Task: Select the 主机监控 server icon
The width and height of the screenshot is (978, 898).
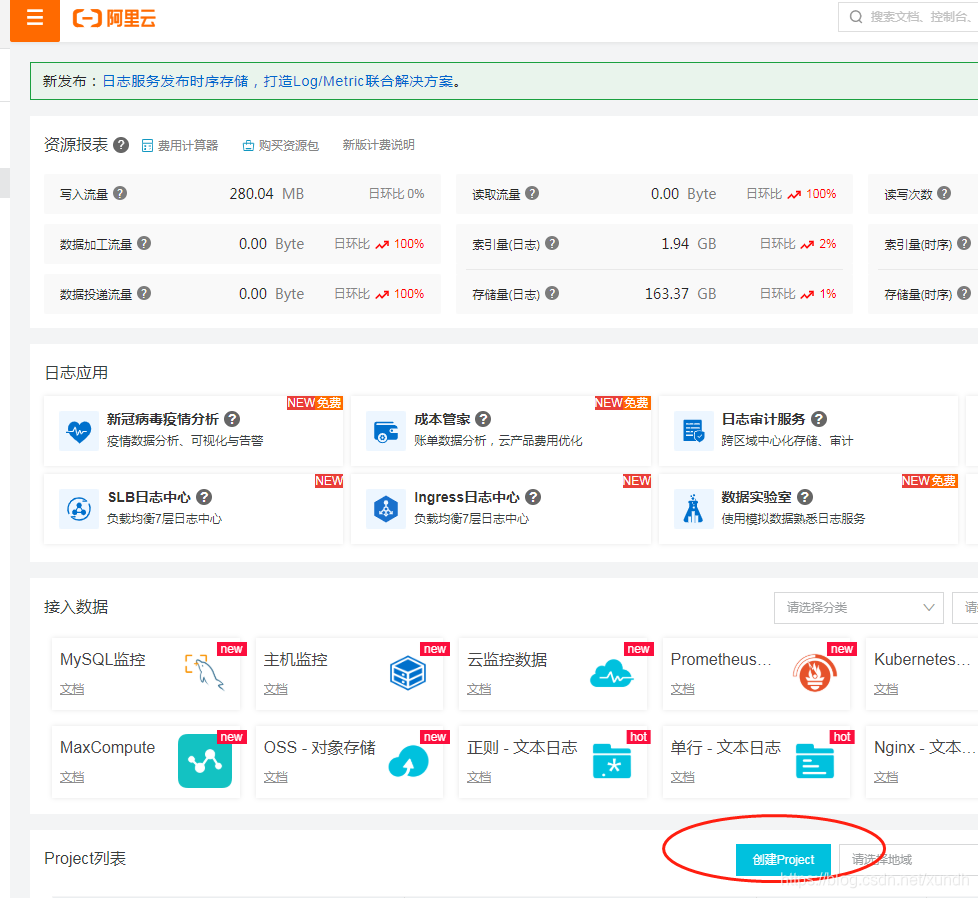Action: coord(408,673)
